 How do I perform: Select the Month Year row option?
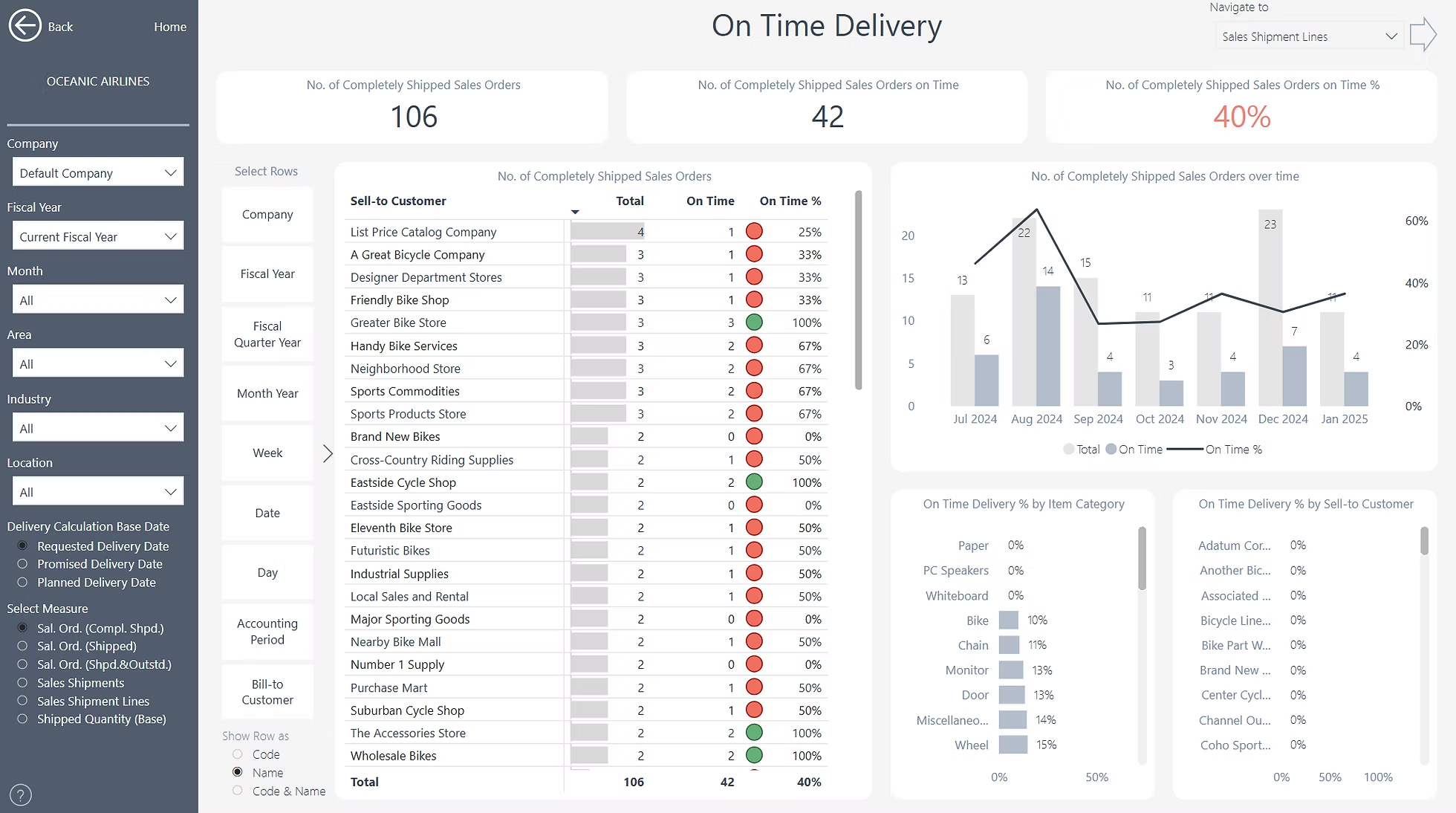tap(267, 393)
